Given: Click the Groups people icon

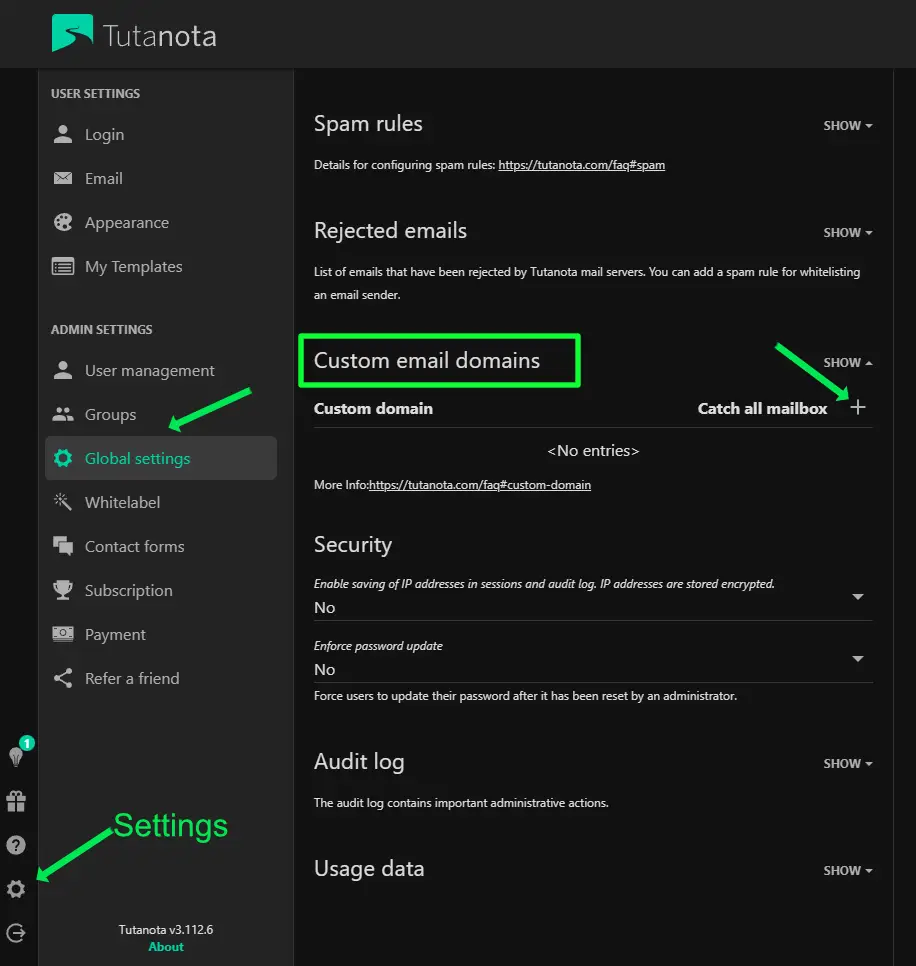Looking at the screenshot, I should tap(63, 415).
